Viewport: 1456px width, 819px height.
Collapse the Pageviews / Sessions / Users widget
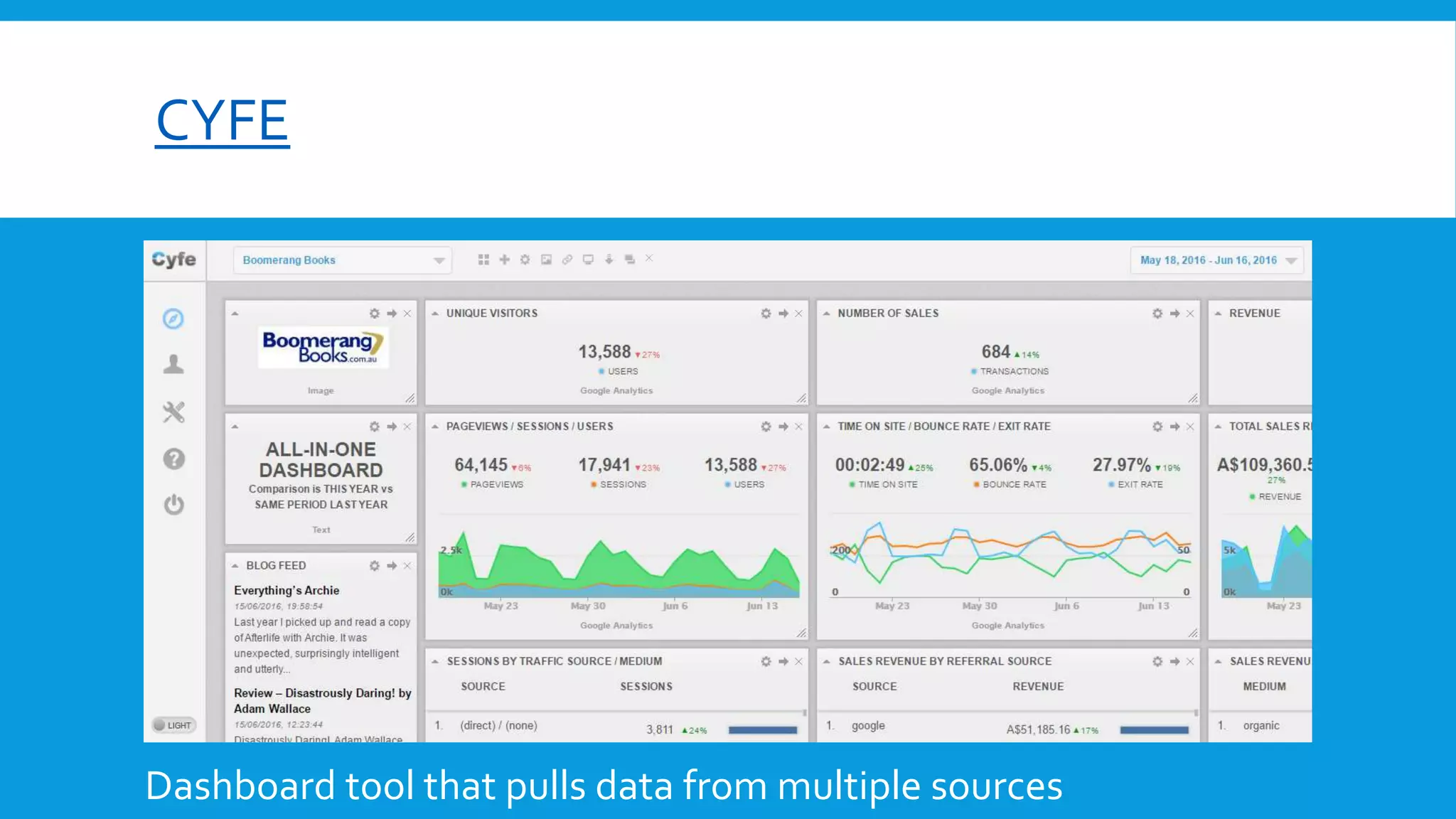pyautogui.click(x=435, y=427)
